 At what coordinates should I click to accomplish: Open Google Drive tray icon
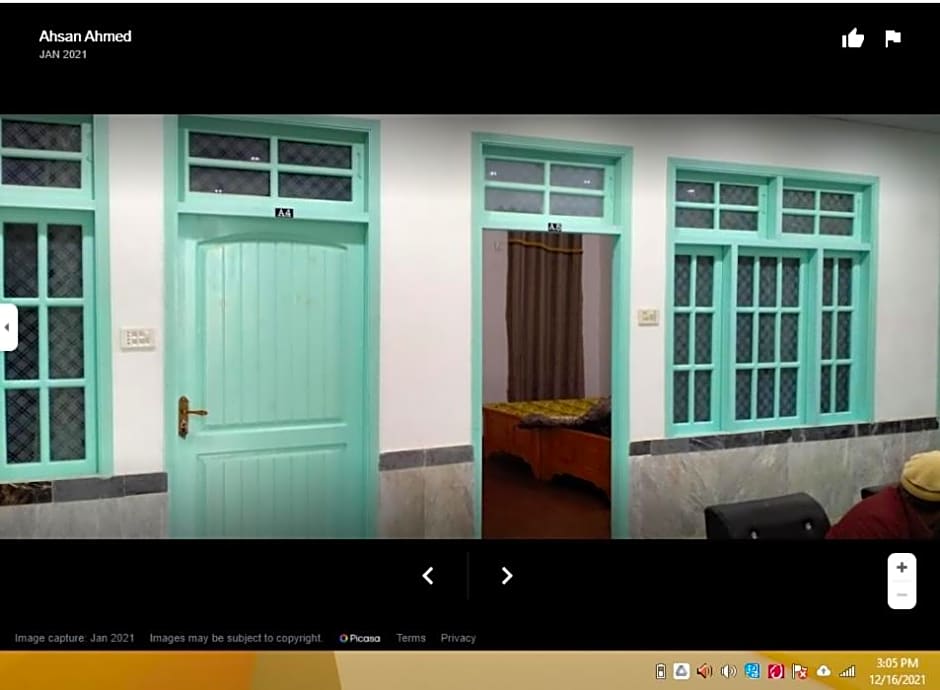(x=681, y=671)
